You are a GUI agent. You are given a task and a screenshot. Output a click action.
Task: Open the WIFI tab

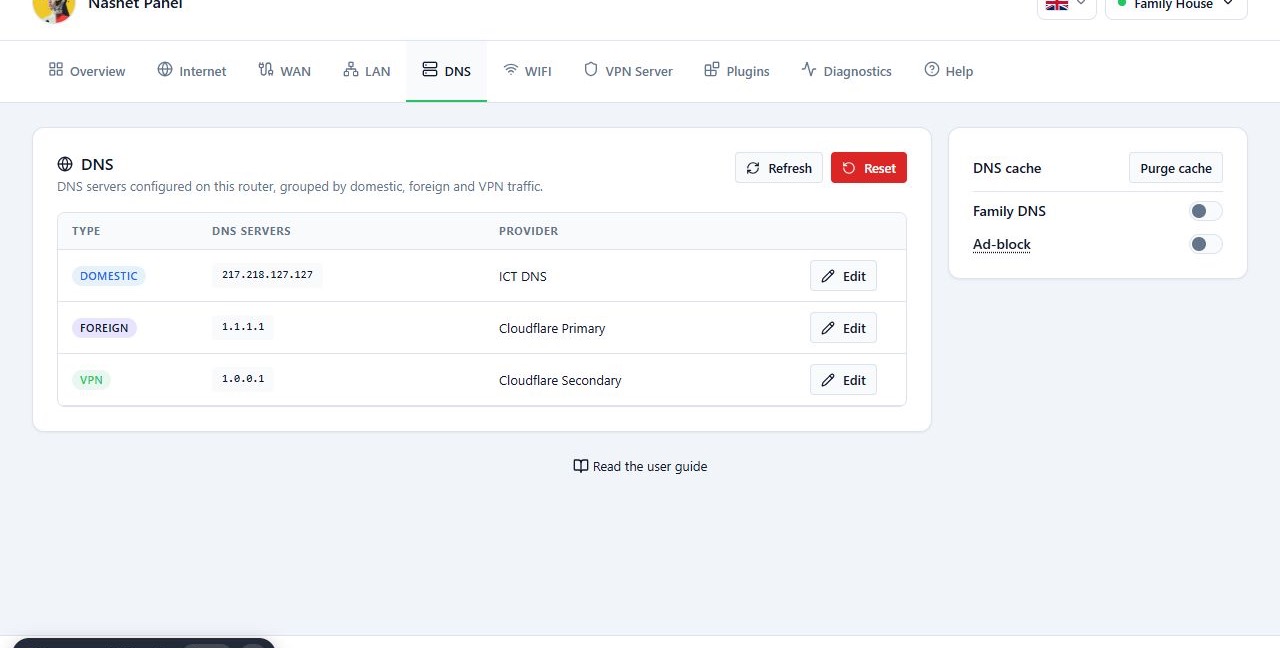[x=527, y=71]
